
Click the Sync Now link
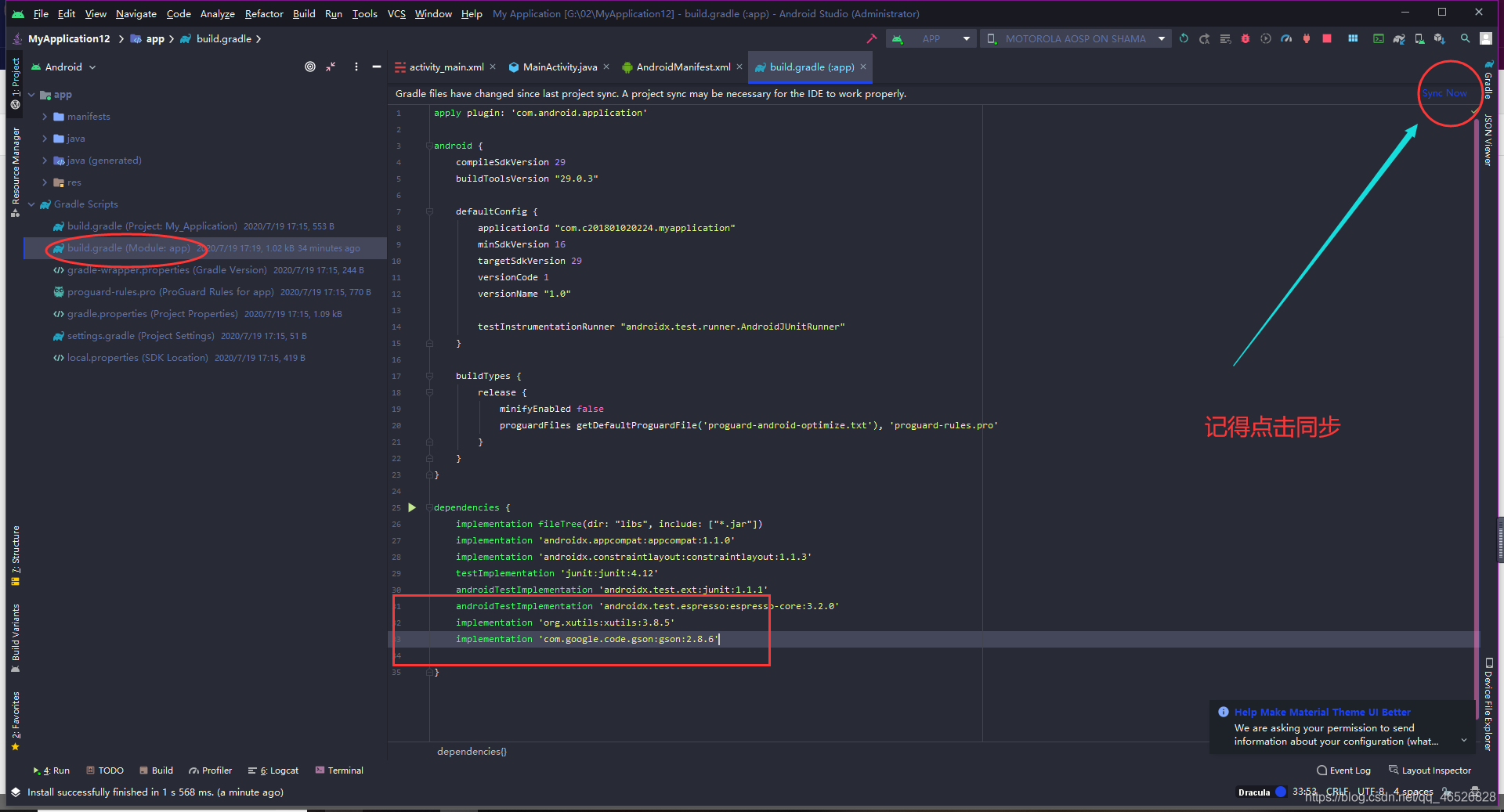[1444, 93]
